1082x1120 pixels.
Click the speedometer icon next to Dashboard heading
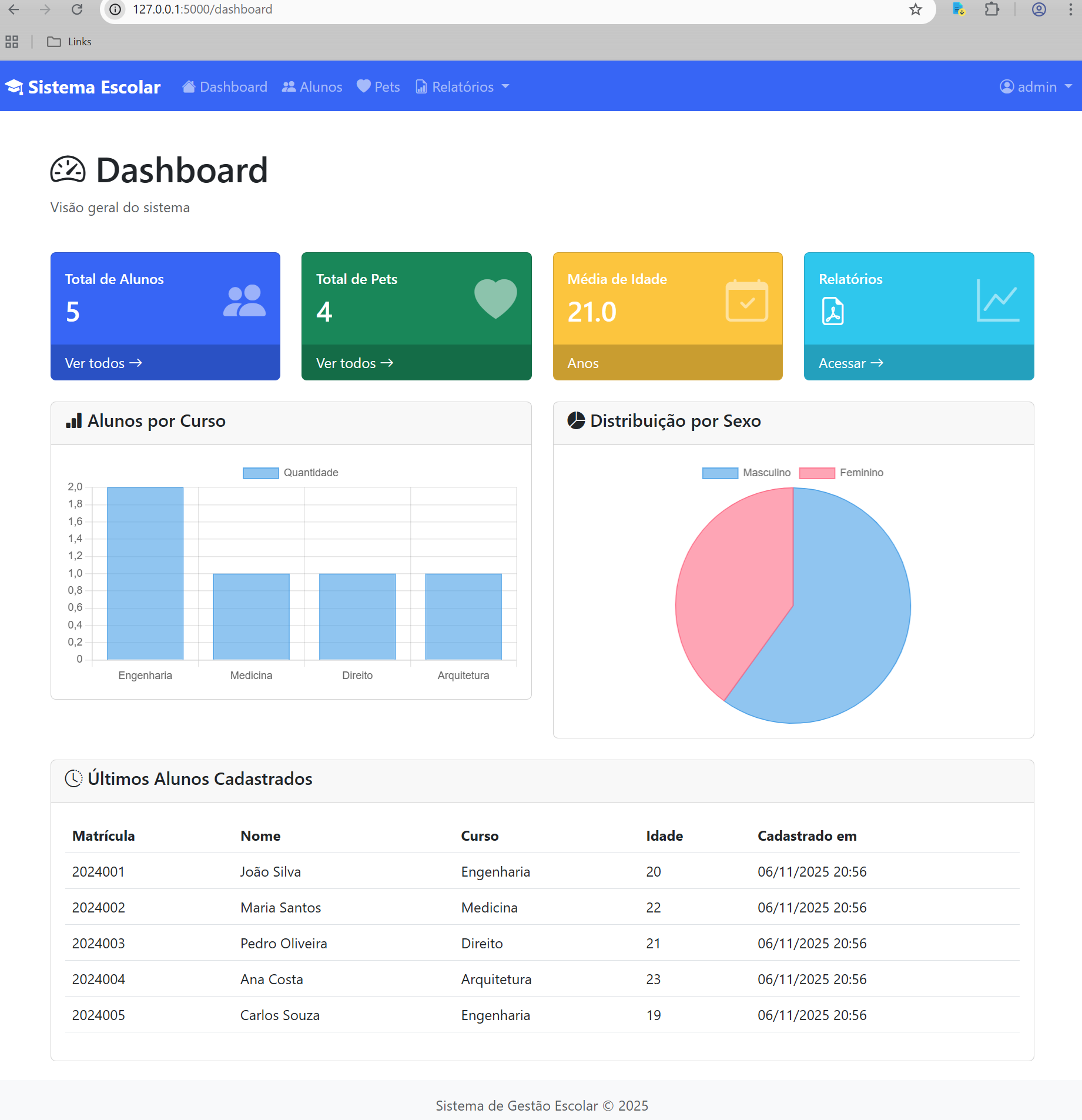click(x=68, y=170)
